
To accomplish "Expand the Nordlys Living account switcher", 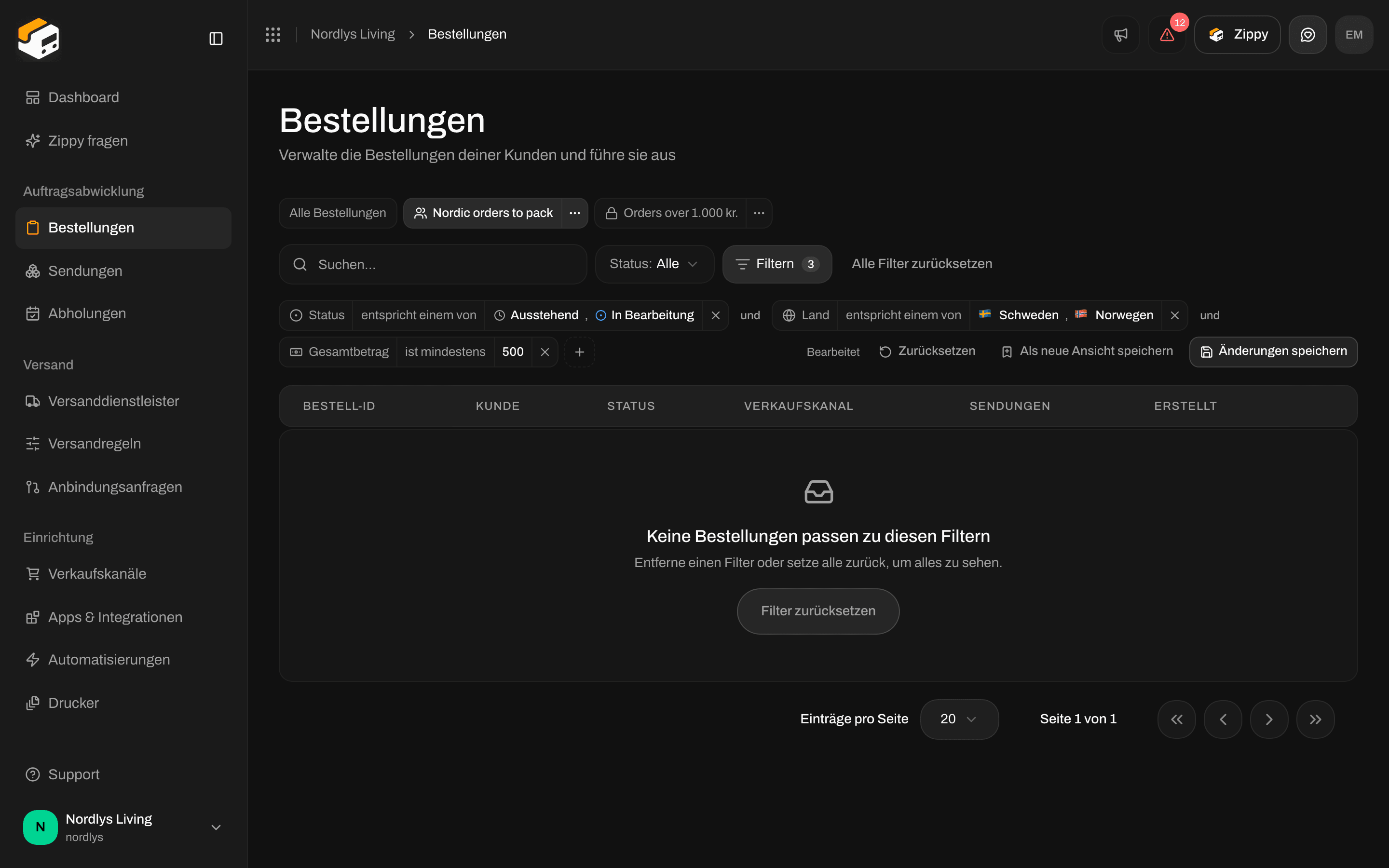I will 123,827.
